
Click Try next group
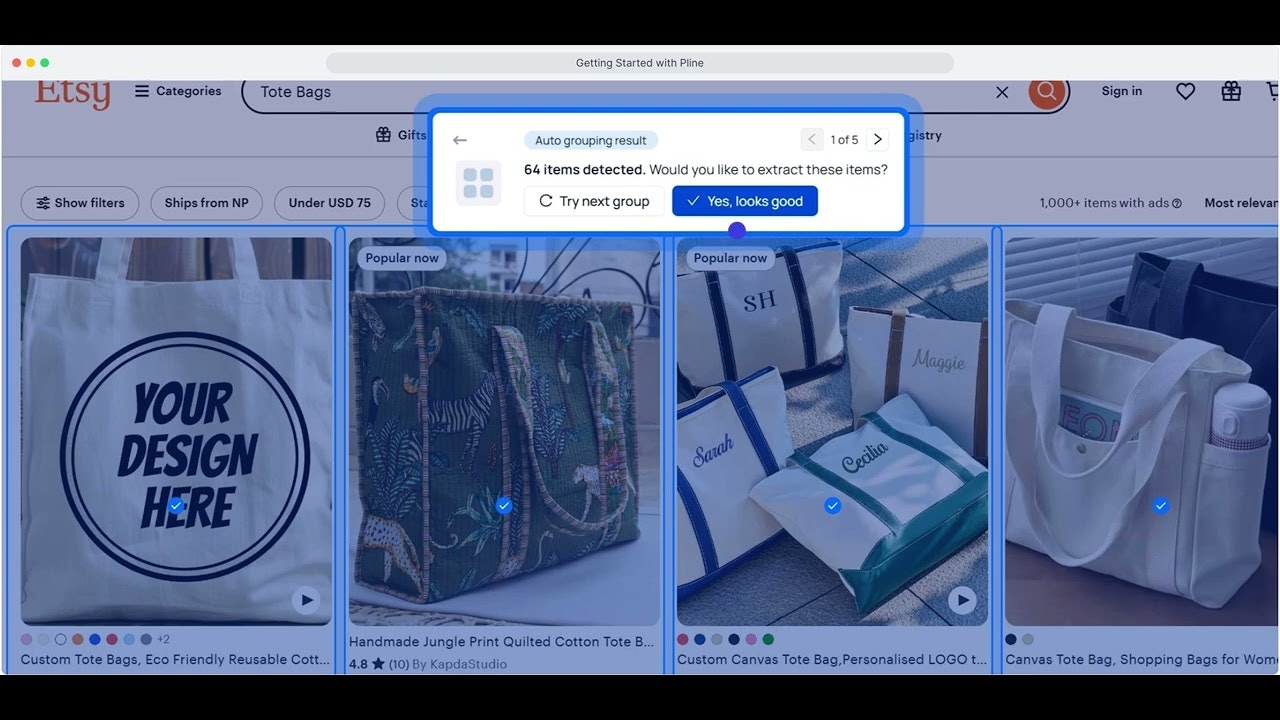594,201
